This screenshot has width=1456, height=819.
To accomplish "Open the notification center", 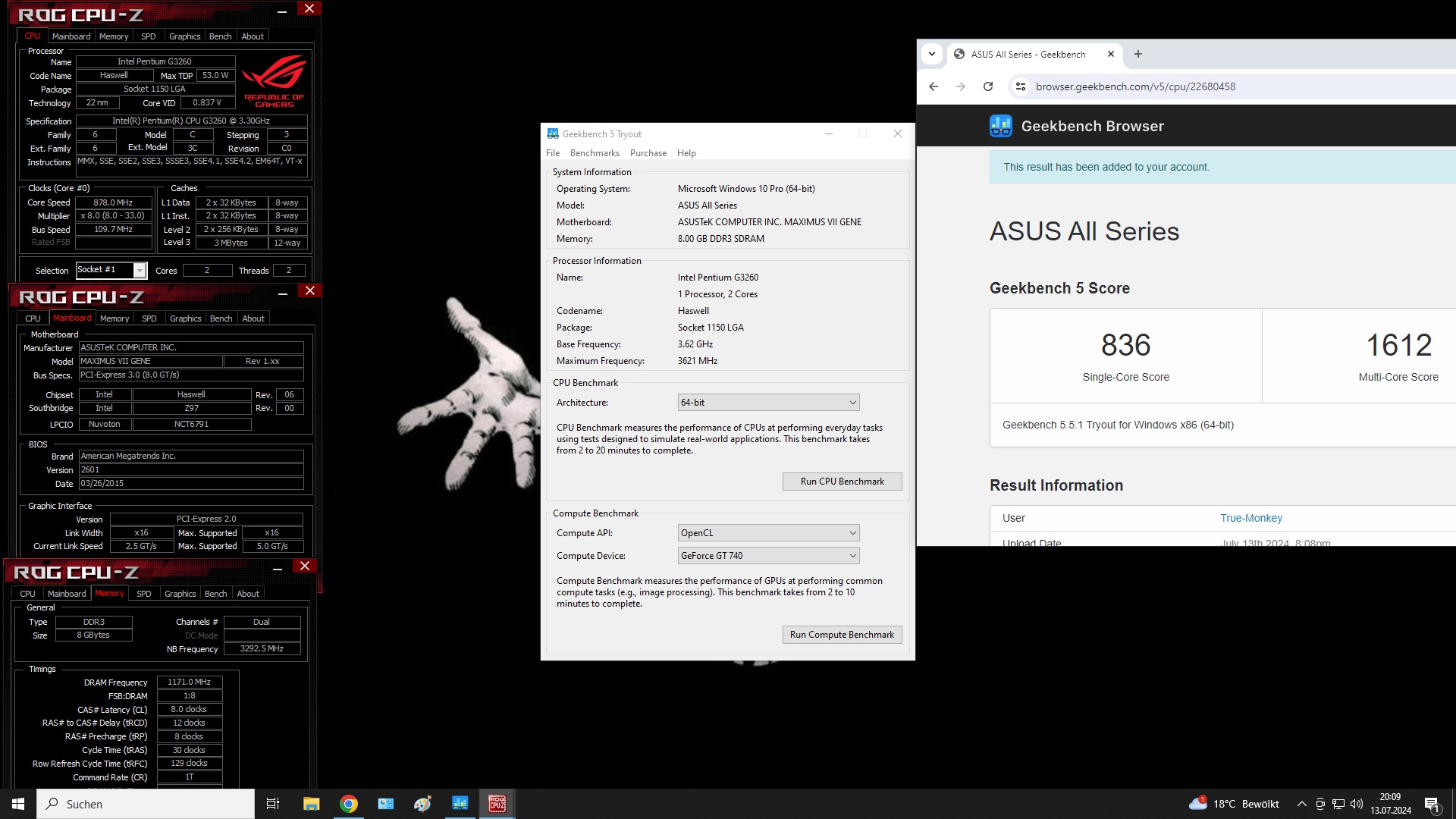I will tap(1432, 804).
